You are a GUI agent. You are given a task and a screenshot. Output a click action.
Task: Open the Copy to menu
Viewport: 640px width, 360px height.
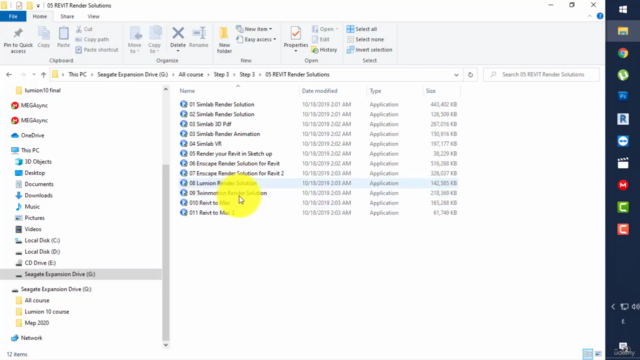(x=154, y=40)
